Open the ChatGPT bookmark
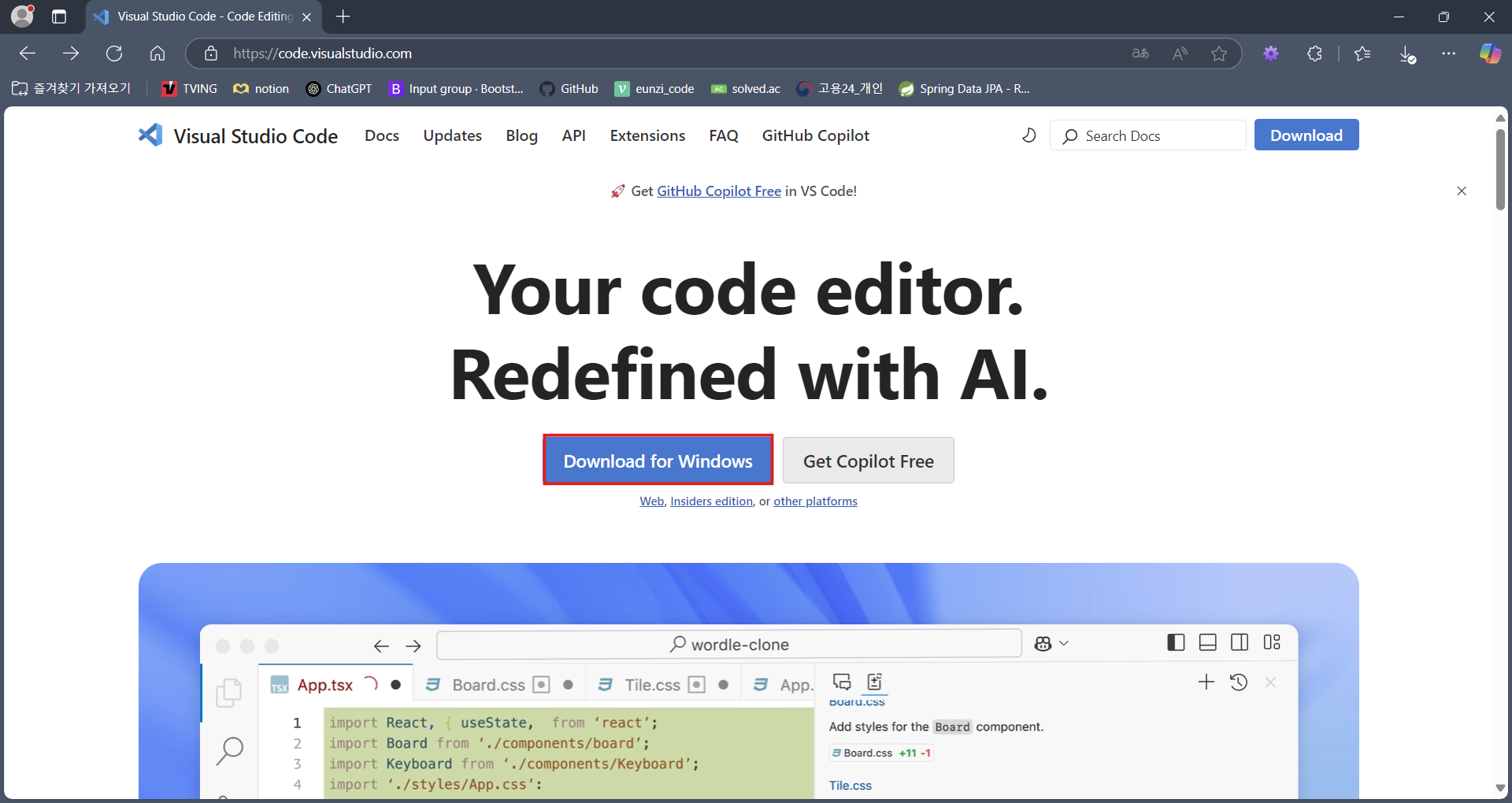 339,88
